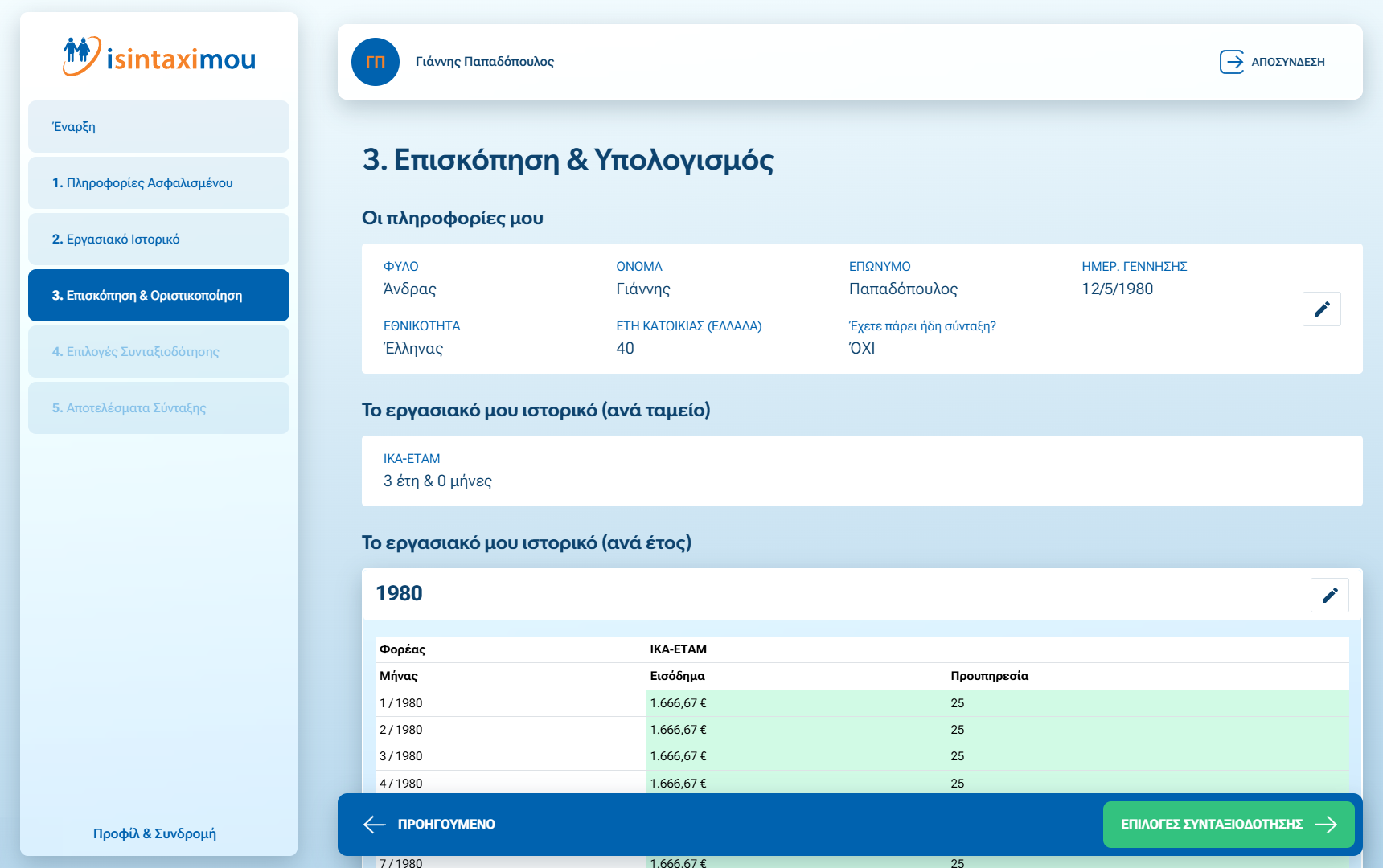Go to the Έναρξη step
Image resolution: width=1383 pixels, height=868 pixels.
point(158,127)
